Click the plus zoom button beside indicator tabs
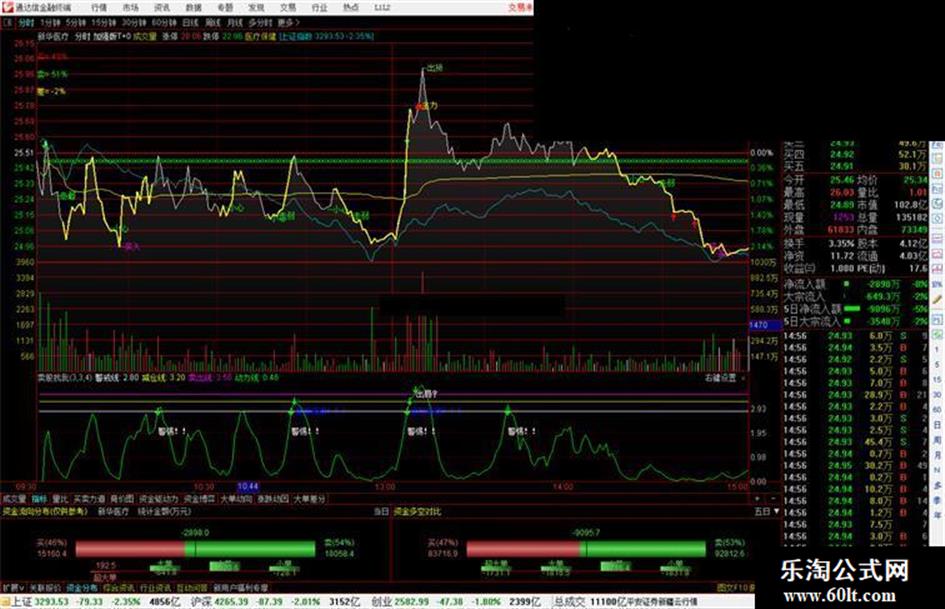Screen dimensions: 945x609 pos(758,499)
